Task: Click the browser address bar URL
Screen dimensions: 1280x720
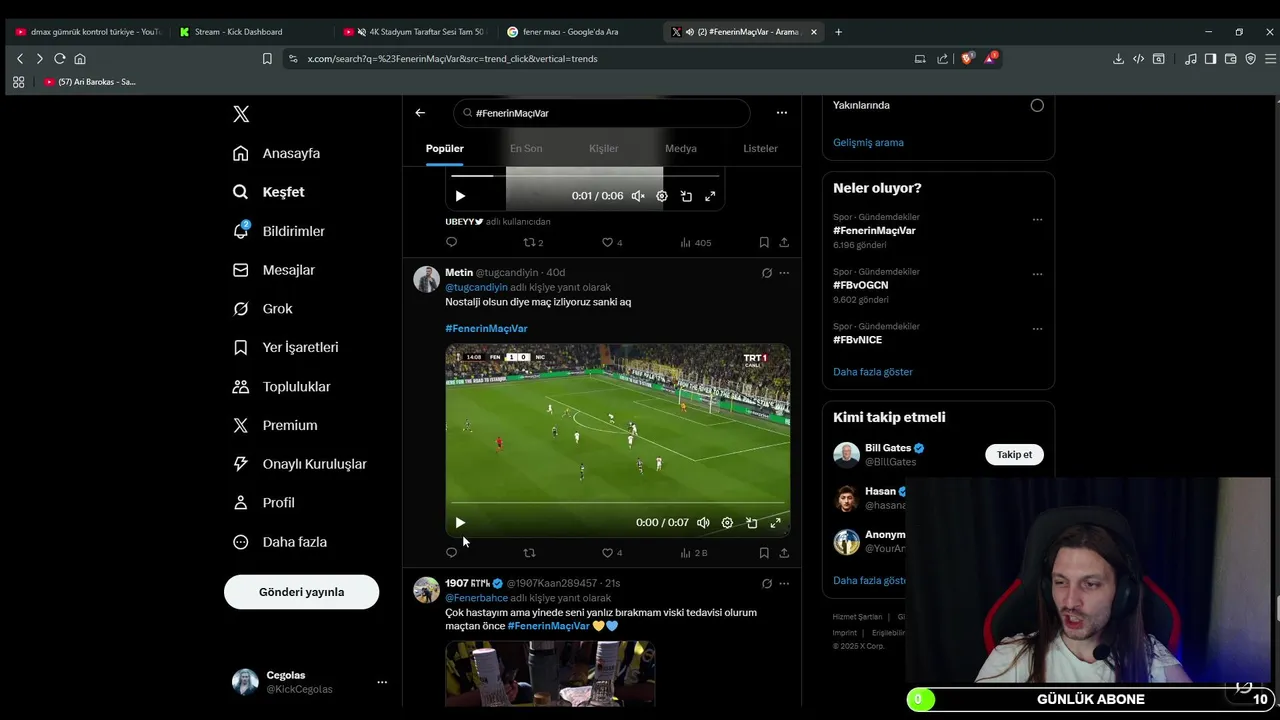Action: (452, 59)
